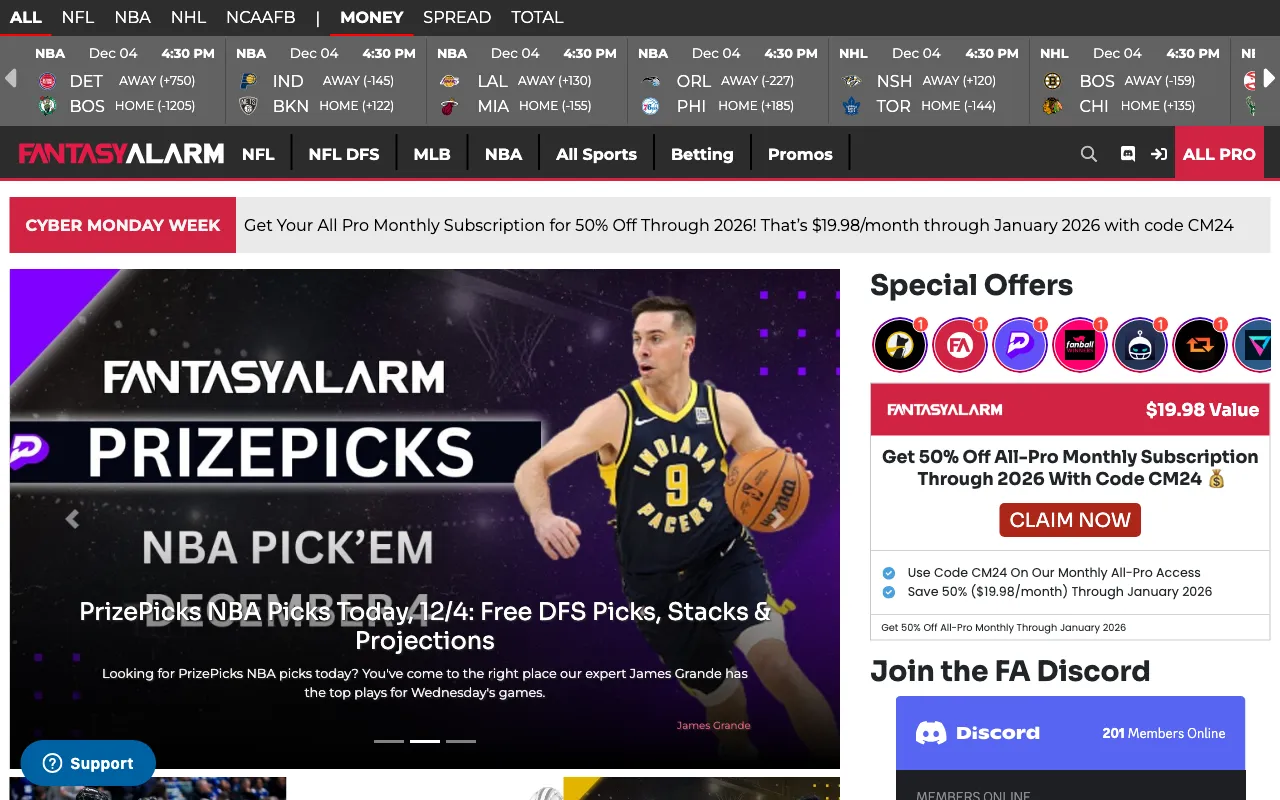Open the Promos menu
1280x800 pixels.
[800, 154]
